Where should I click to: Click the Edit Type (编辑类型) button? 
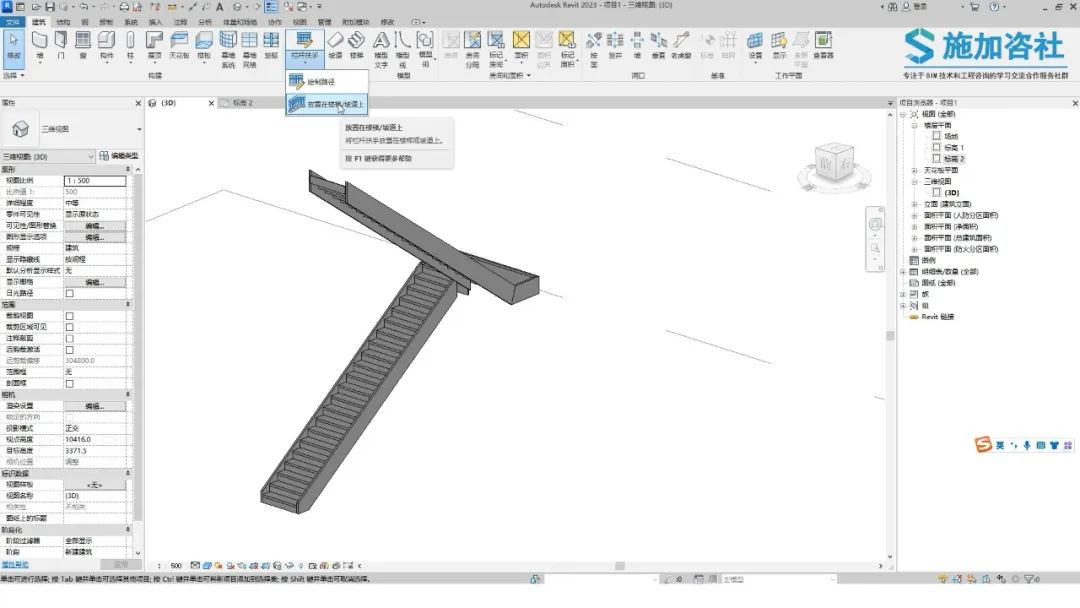coord(119,156)
